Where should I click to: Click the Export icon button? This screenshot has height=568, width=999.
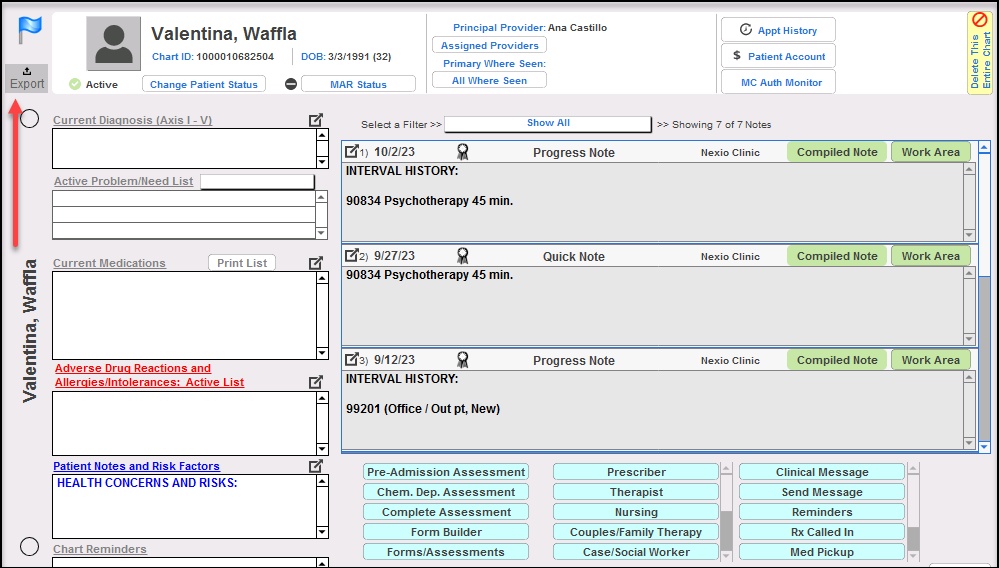point(27,78)
